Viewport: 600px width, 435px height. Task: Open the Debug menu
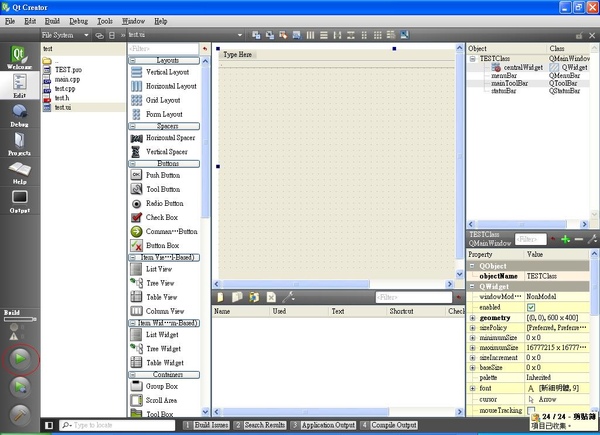[x=78, y=21]
